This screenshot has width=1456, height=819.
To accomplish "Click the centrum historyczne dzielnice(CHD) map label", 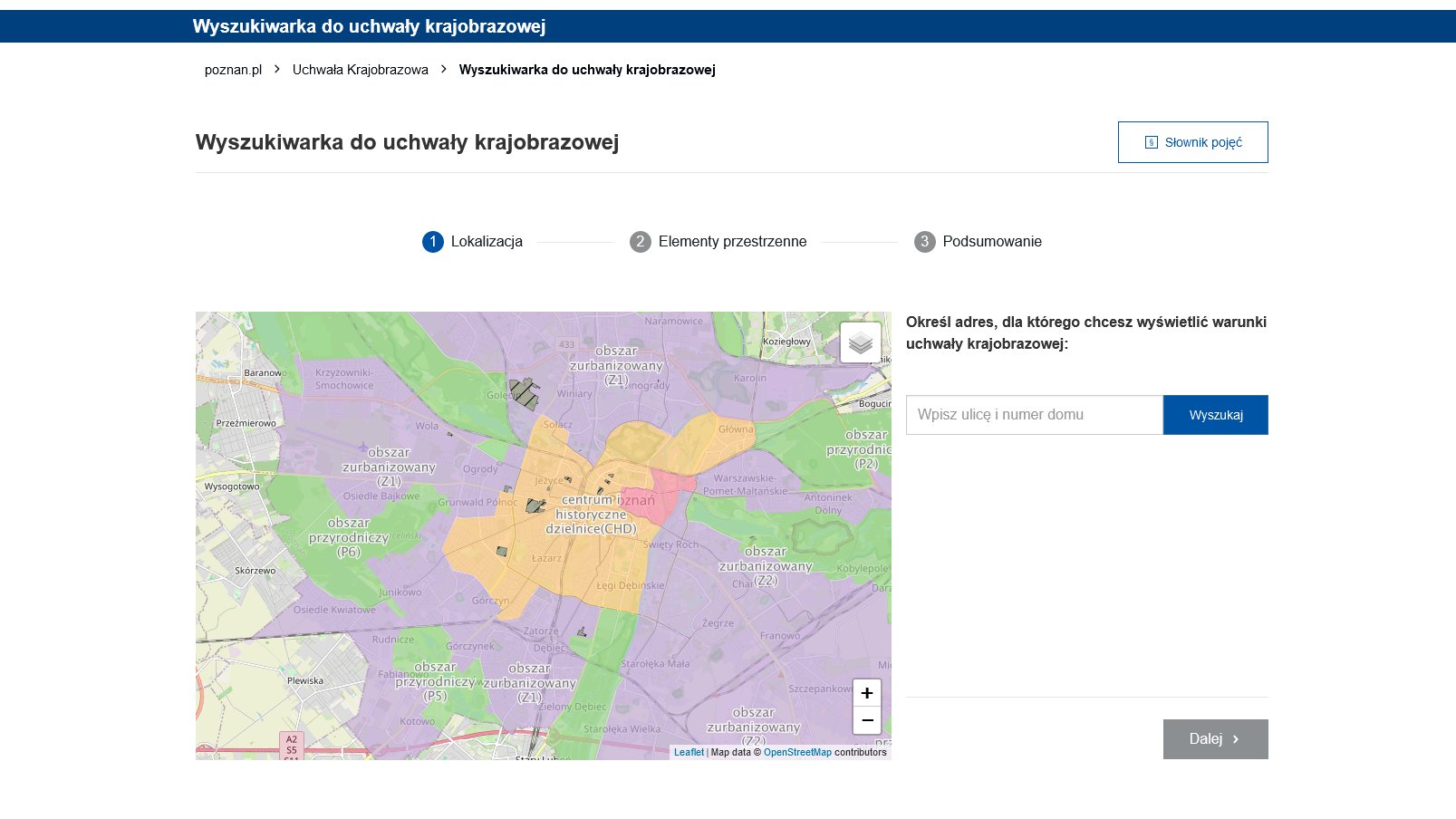I will pos(591,515).
